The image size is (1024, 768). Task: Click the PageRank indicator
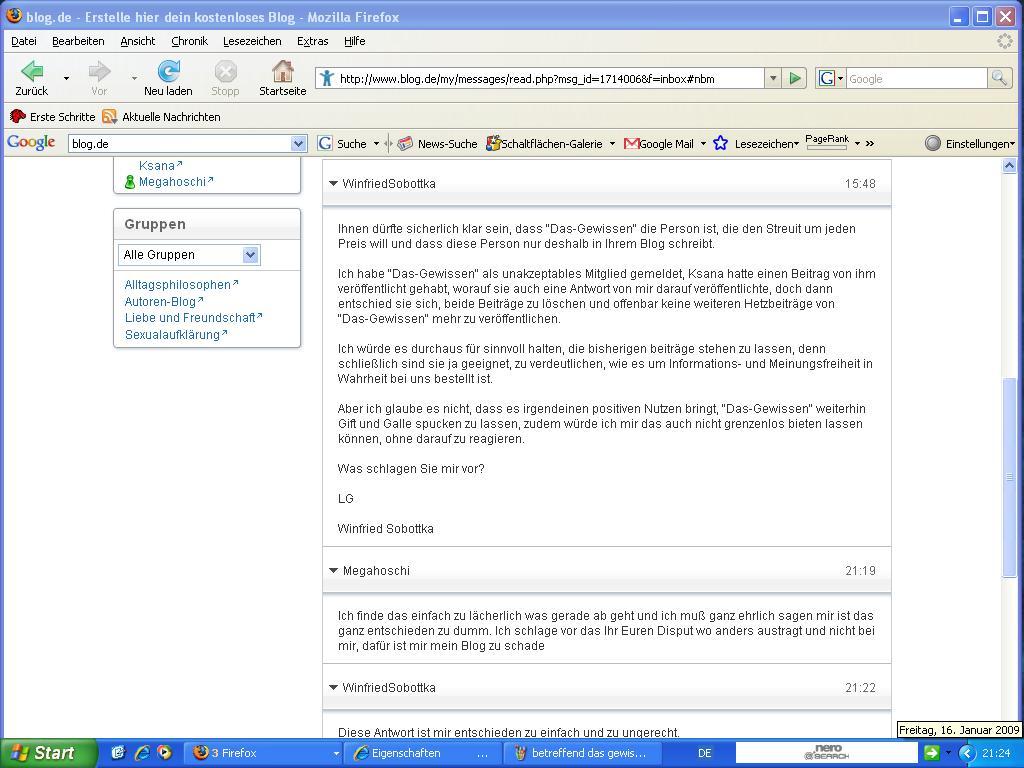coord(827,142)
